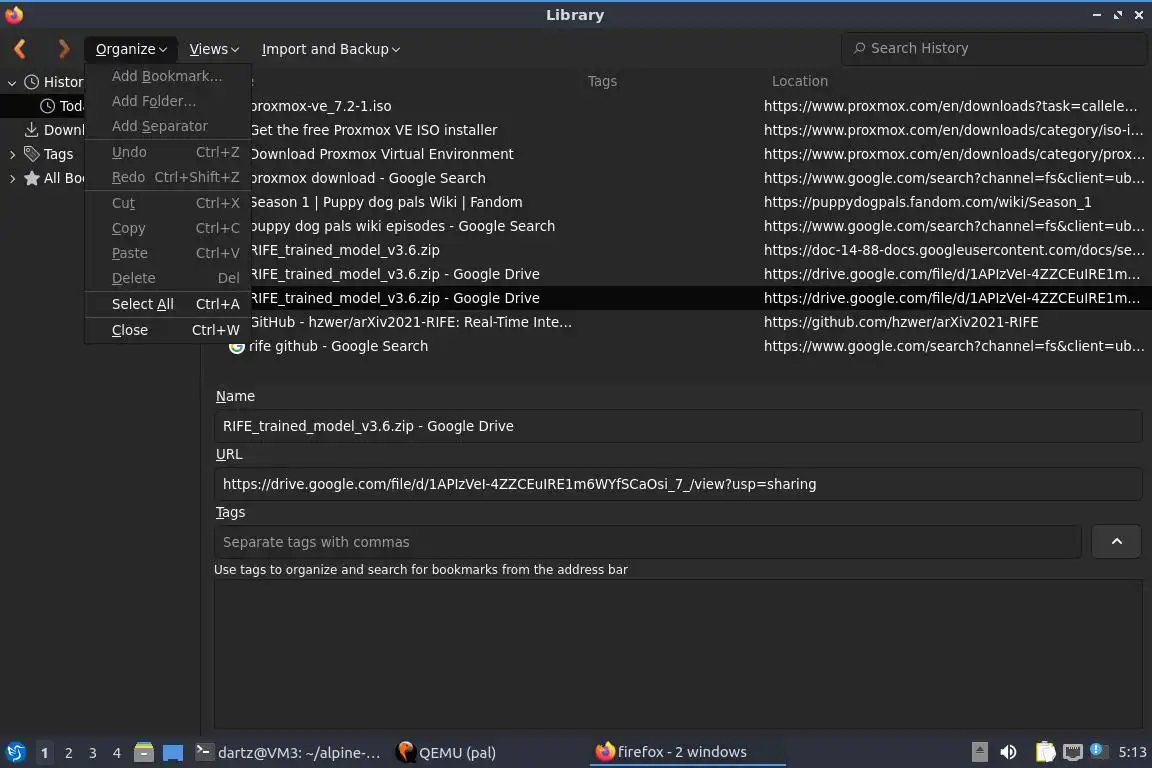The image size is (1152, 768).
Task: Click the Firefox logo in title bar
Action: coord(14,15)
